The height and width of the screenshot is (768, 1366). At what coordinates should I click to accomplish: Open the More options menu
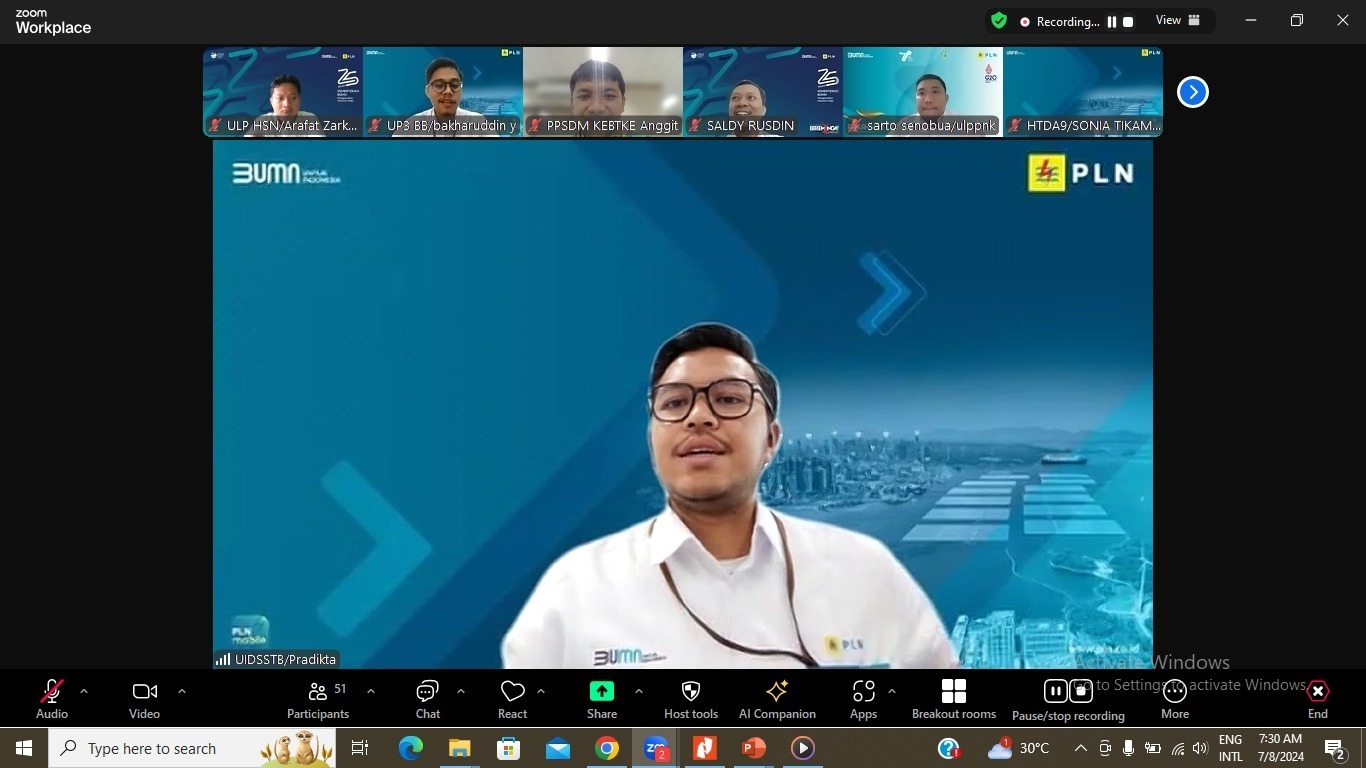[x=1175, y=698]
